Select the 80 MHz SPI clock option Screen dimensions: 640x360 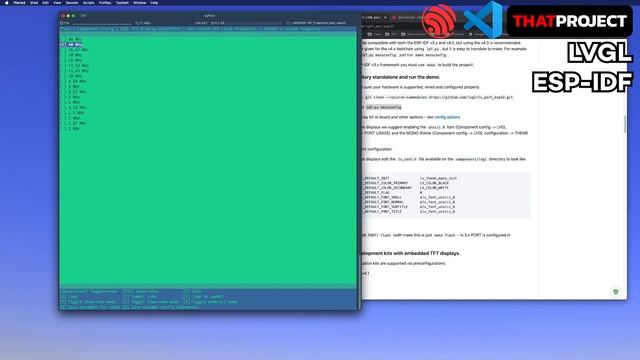click(x=72, y=39)
